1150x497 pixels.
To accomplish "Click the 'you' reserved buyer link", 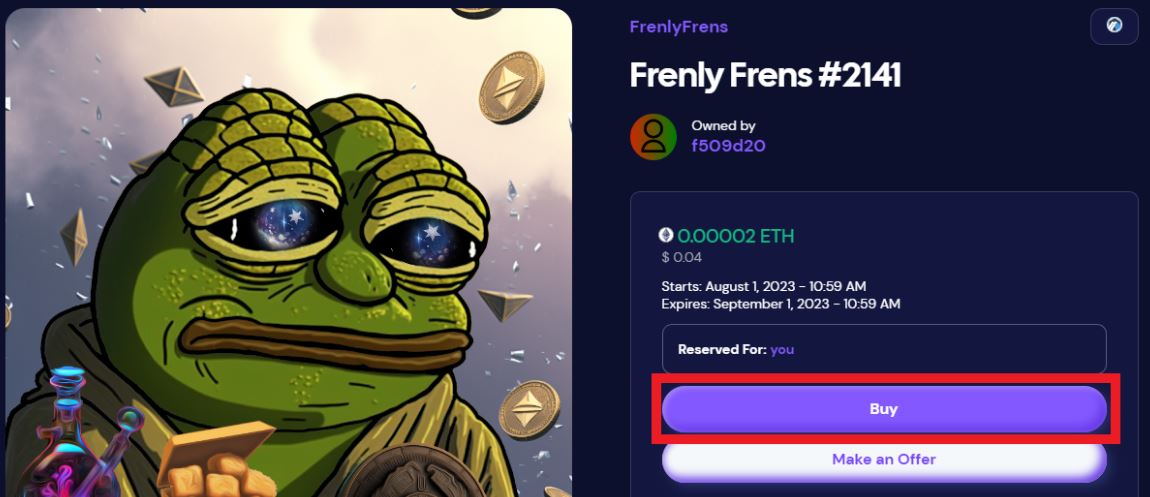I will pyautogui.click(x=782, y=350).
